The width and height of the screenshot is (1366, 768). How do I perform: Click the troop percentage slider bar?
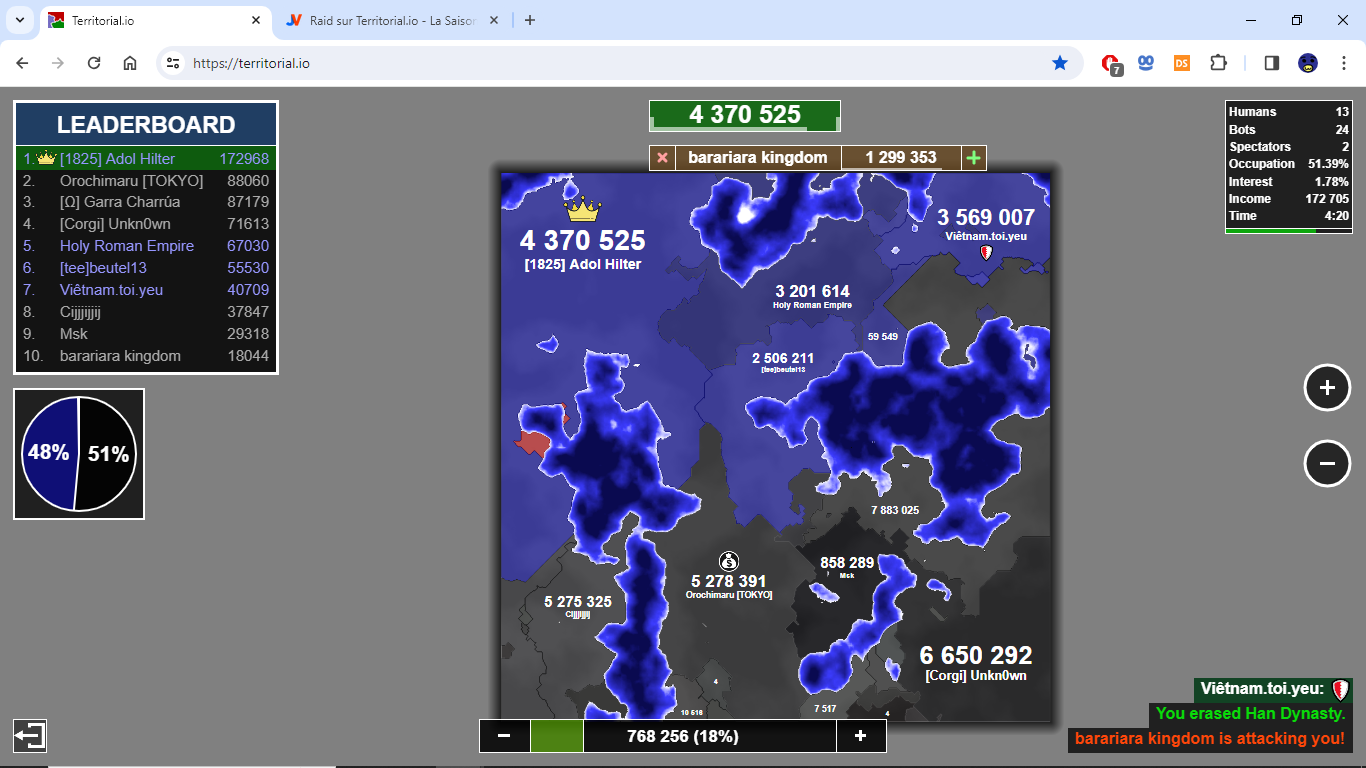pos(682,736)
